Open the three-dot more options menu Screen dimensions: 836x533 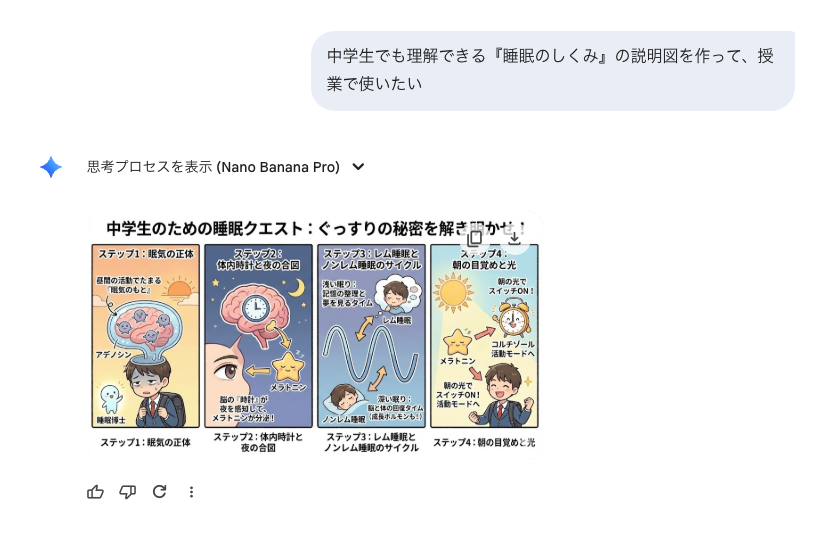pos(191,491)
